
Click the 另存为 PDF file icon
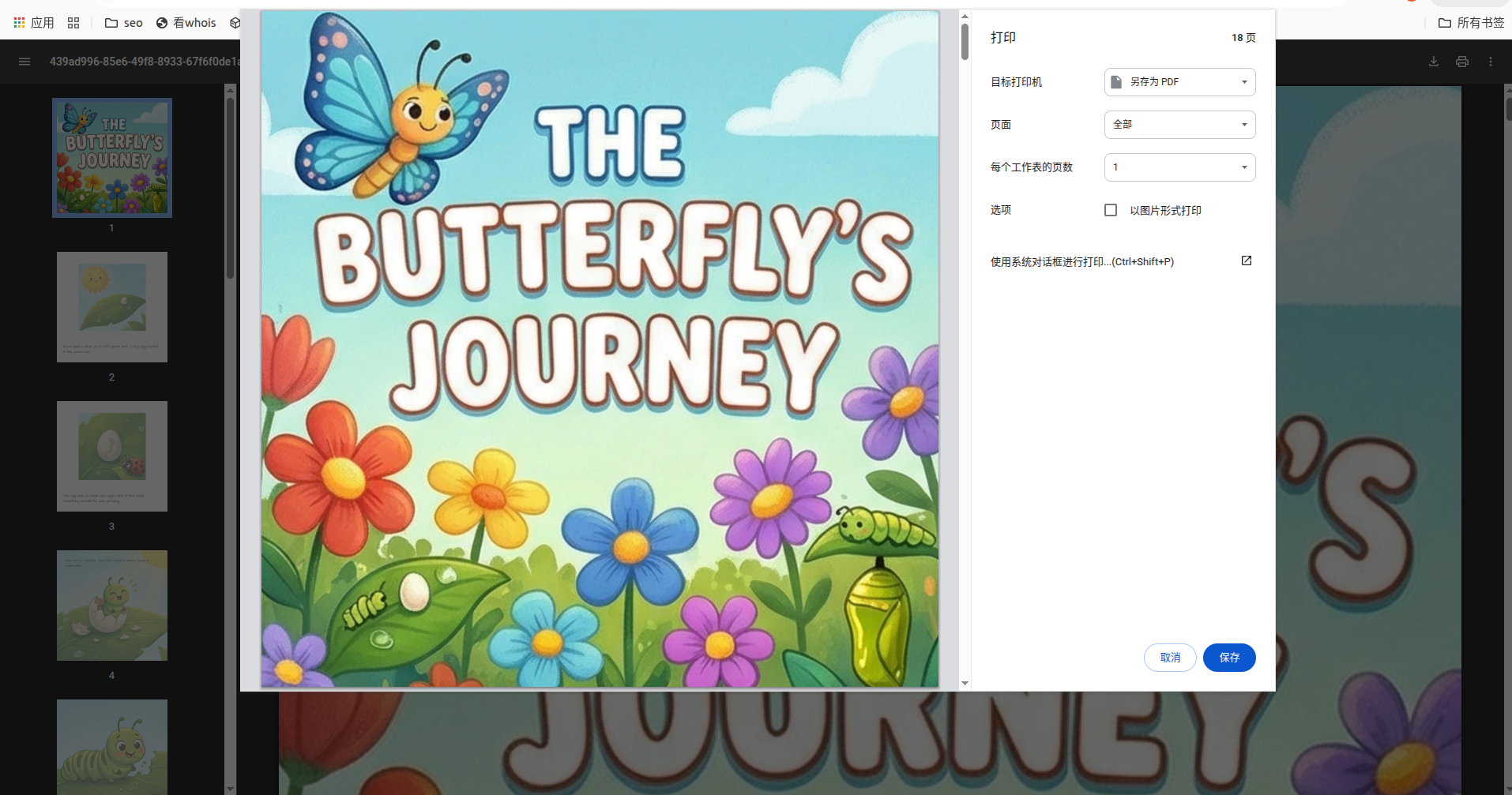coord(1116,82)
